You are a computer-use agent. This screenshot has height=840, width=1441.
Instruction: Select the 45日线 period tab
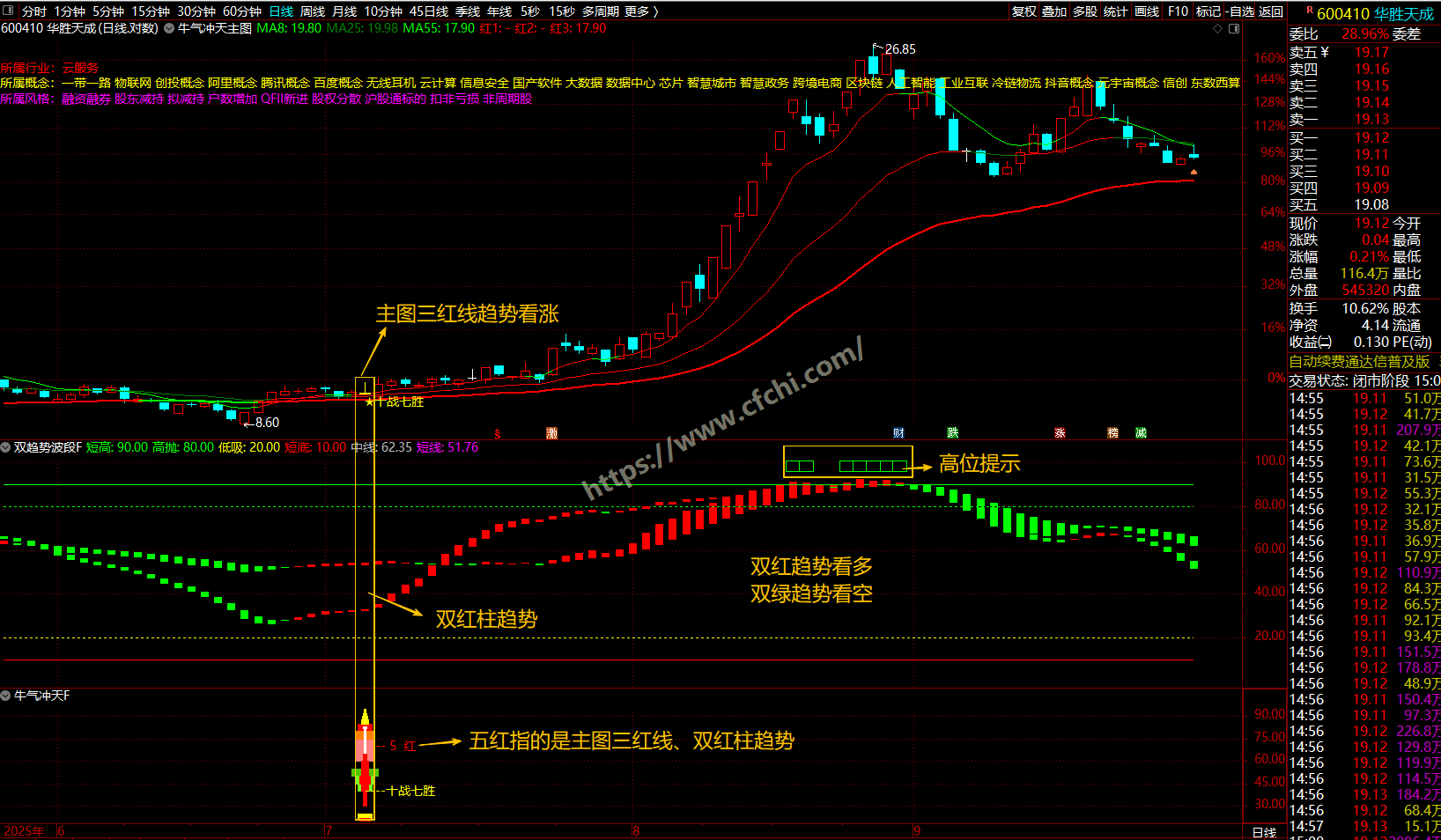point(429,11)
